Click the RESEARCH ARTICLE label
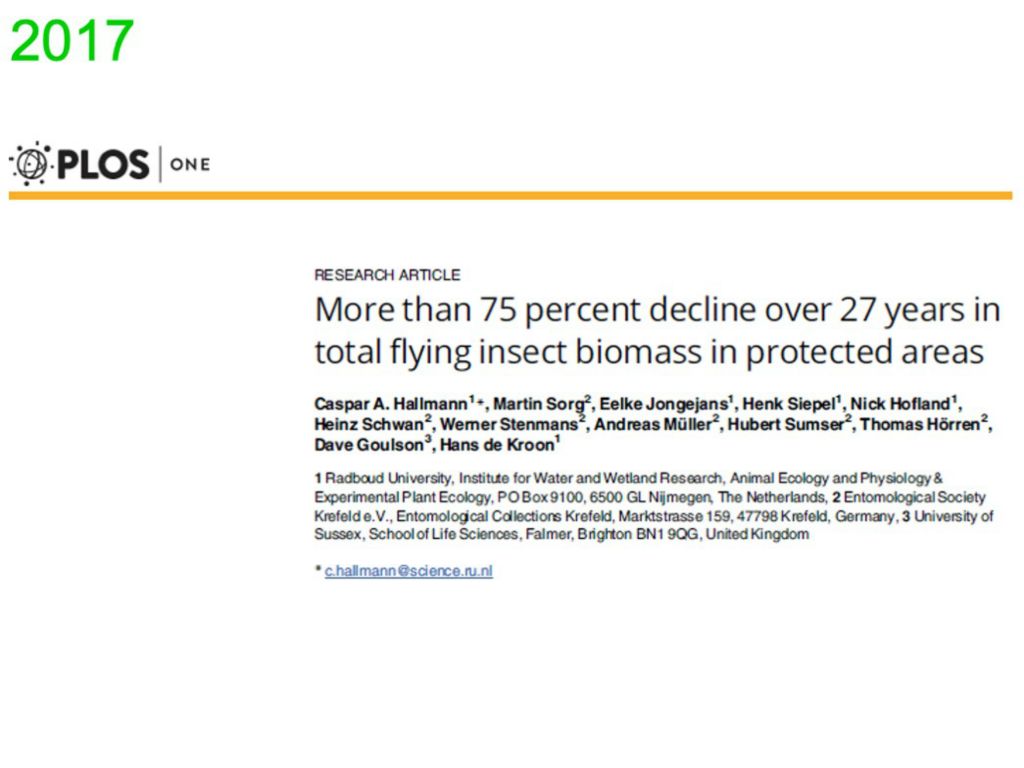Screen dimensions: 1024x768 [387, 275]
